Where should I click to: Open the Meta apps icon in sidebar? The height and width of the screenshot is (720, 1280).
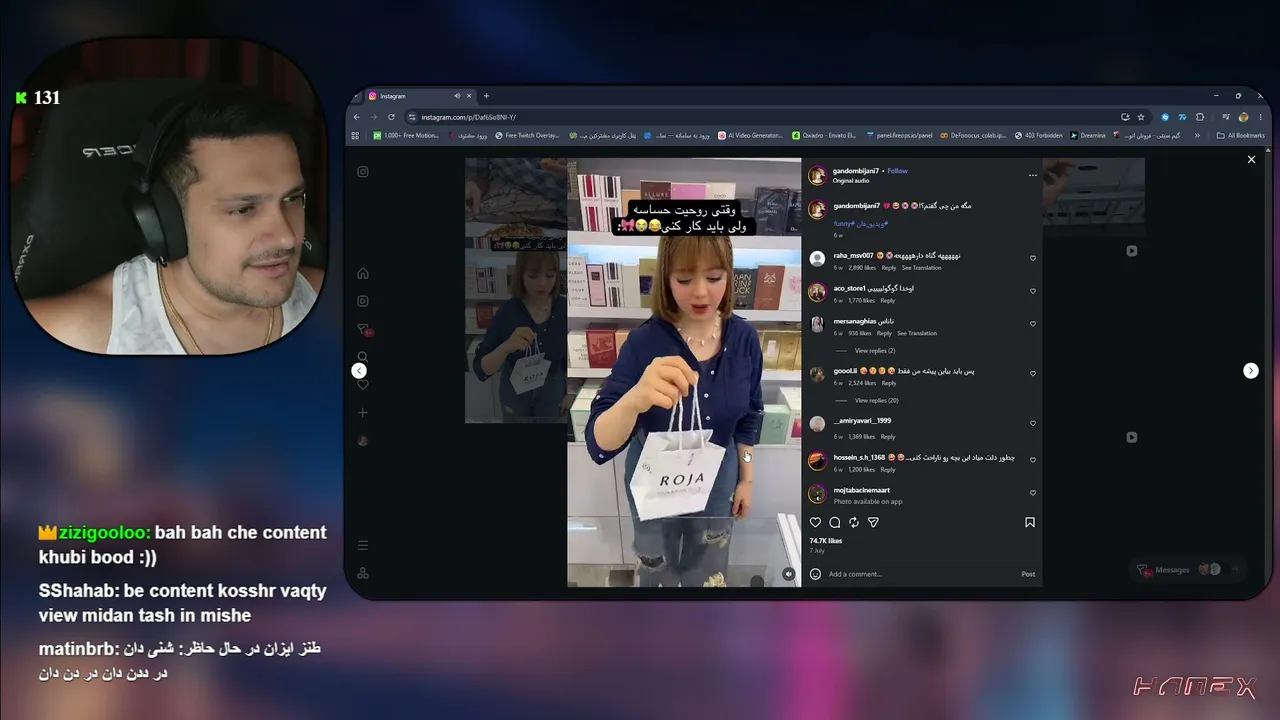[x=363, y=573]
